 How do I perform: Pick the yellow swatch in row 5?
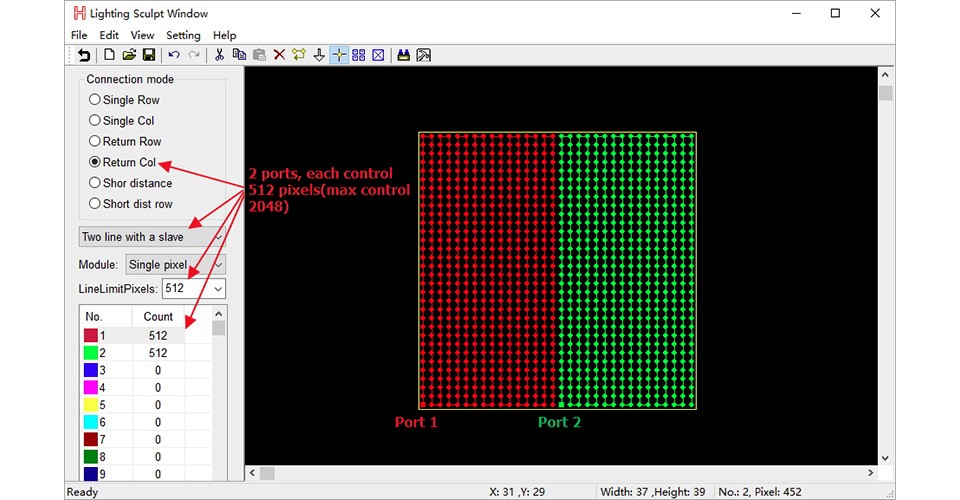(x=91, y=405)
